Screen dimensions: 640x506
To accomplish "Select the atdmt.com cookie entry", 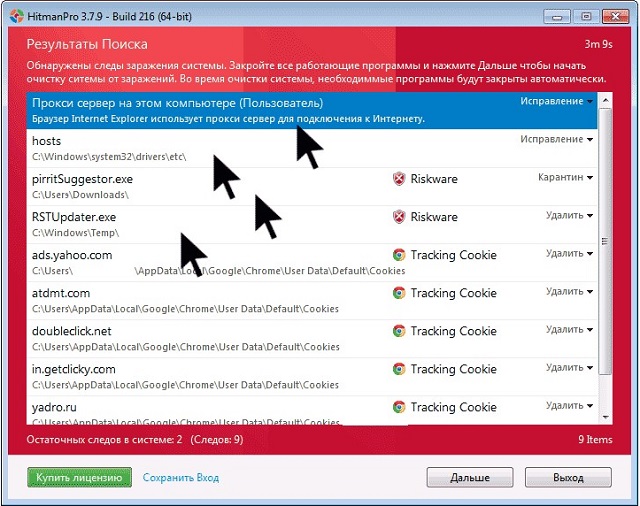I will coord(312,300).
